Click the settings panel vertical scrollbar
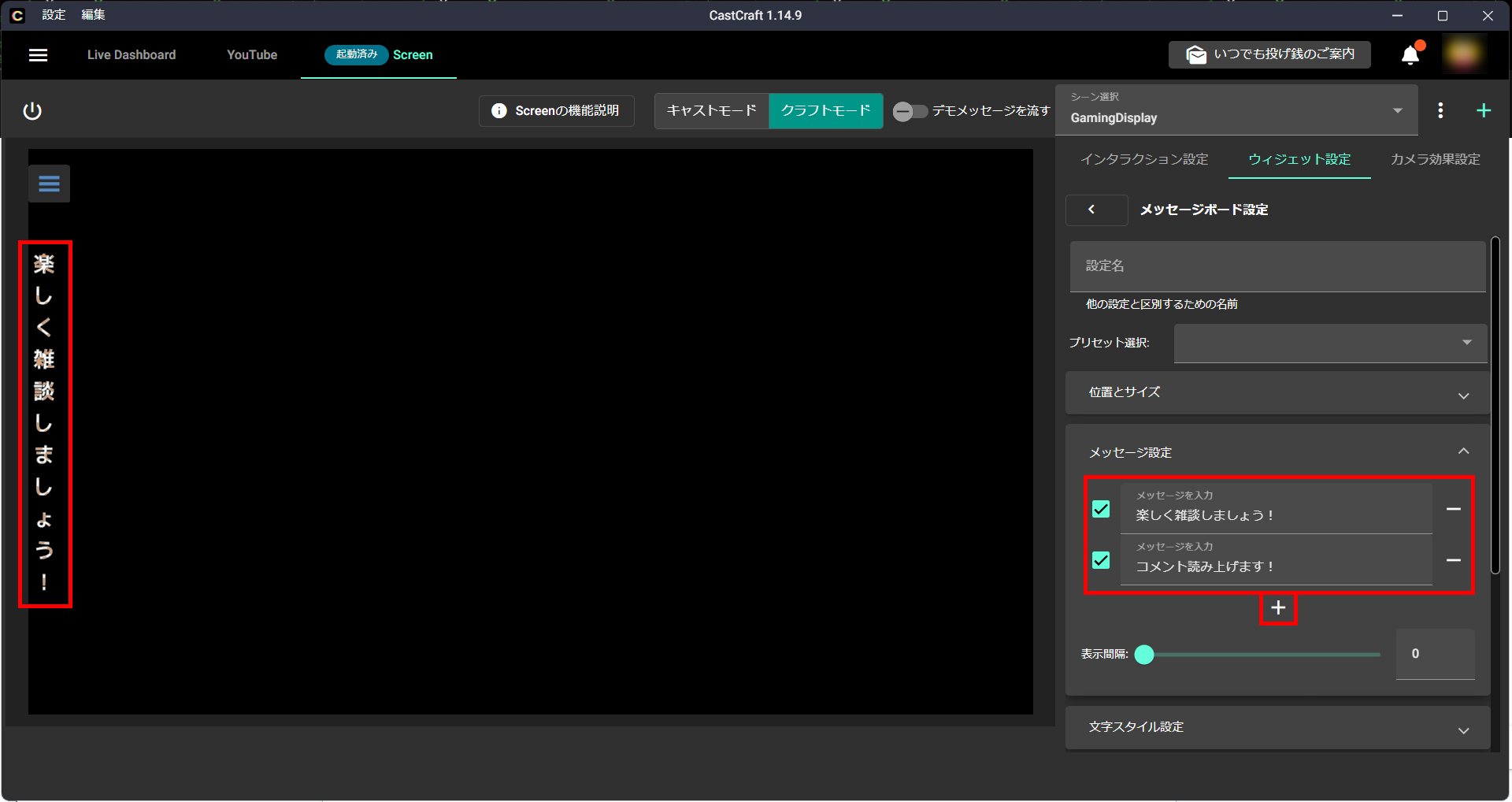The image size is (1512, 802). pos(1495,406)
